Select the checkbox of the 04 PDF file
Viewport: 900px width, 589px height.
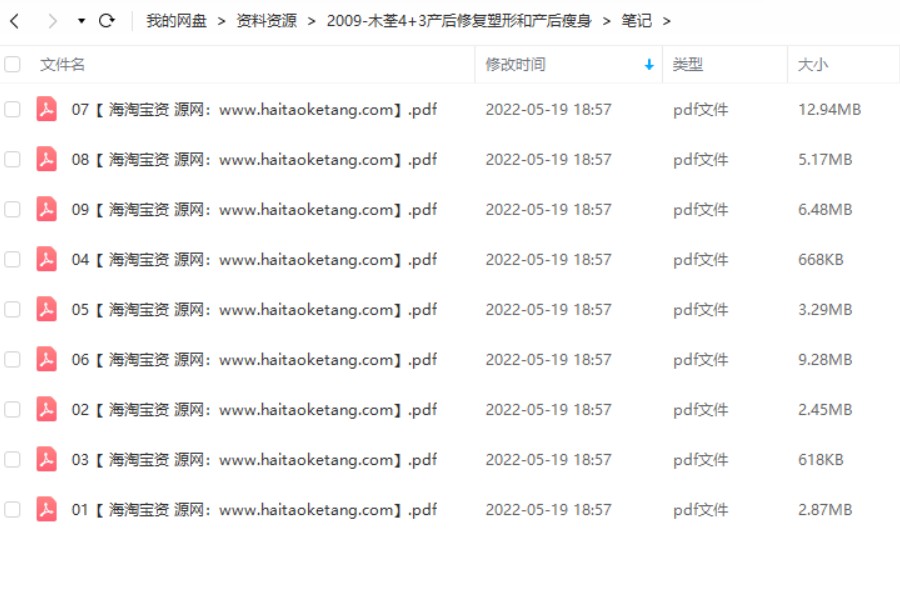click(12, 259)
